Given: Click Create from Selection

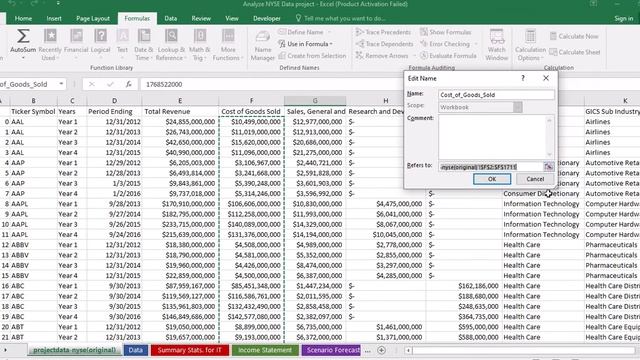Looking at the screenshot, I should coord(312,56).
